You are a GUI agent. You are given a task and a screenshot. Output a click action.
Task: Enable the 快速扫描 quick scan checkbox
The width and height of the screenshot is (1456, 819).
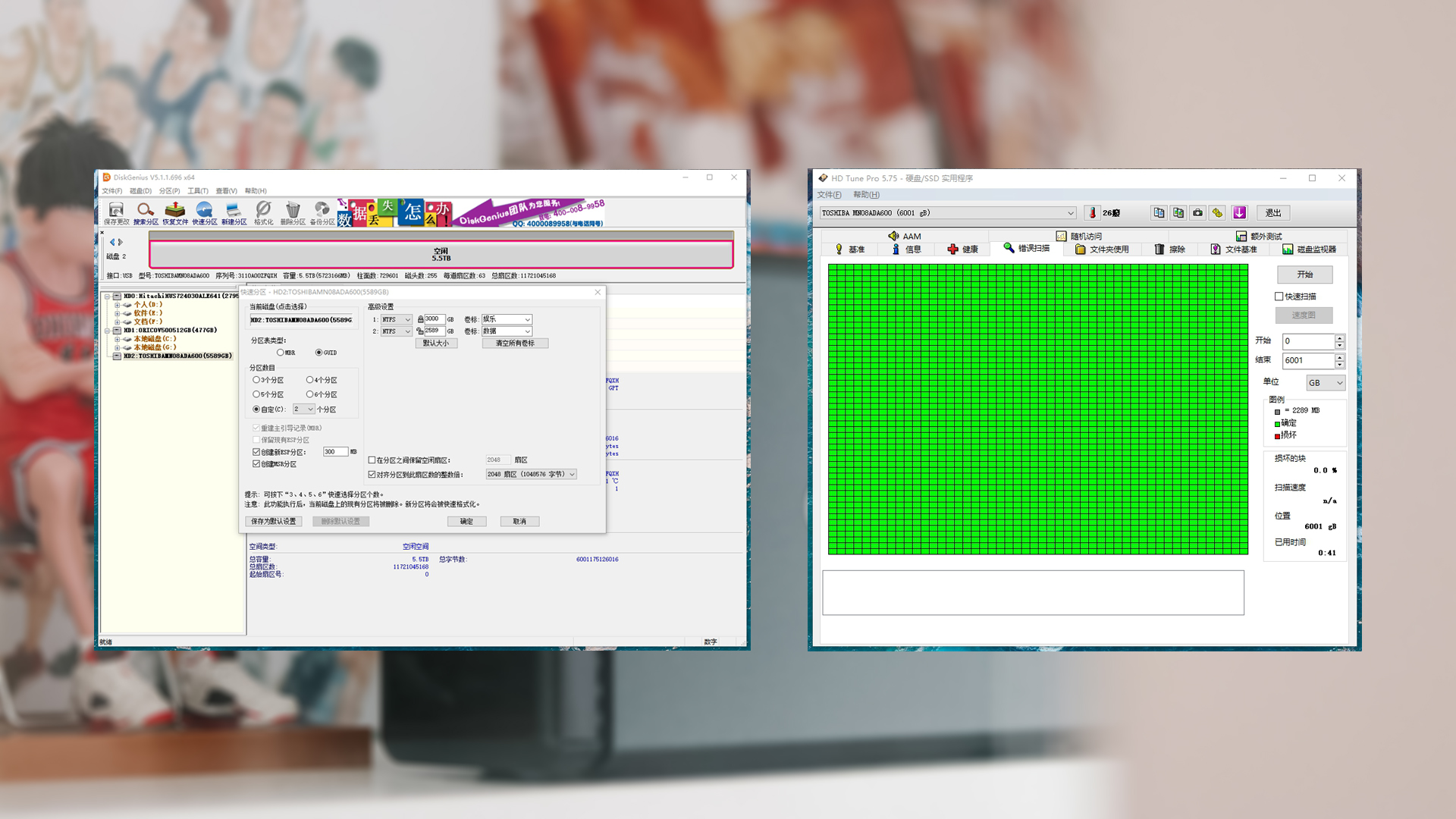click(1279, 297)
